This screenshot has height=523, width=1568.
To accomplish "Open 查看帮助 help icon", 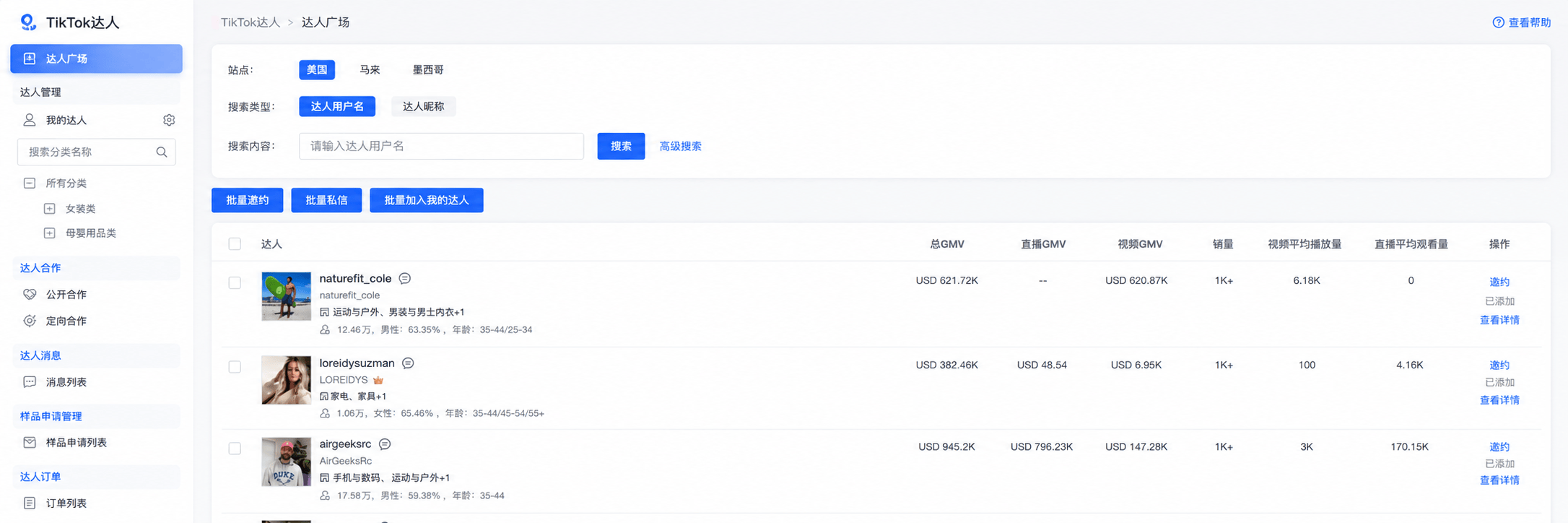I will 1498,22.
